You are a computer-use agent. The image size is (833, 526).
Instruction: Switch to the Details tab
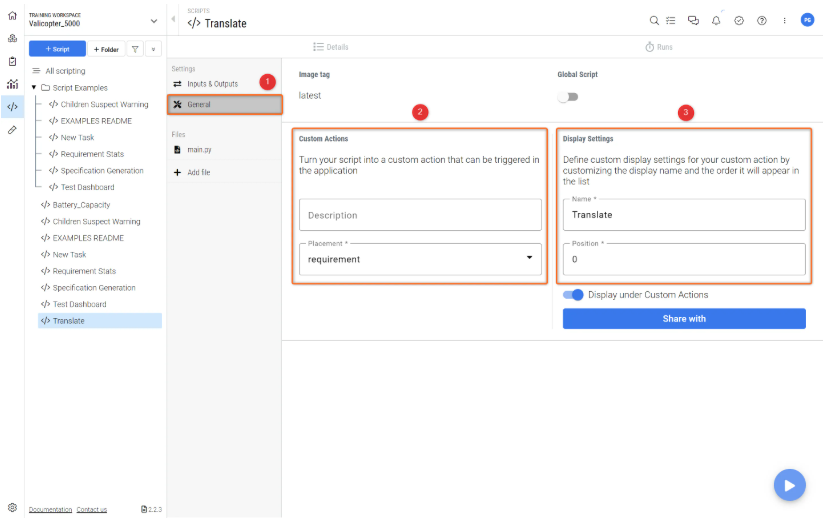pyautogui.click(x=330, y=47)
